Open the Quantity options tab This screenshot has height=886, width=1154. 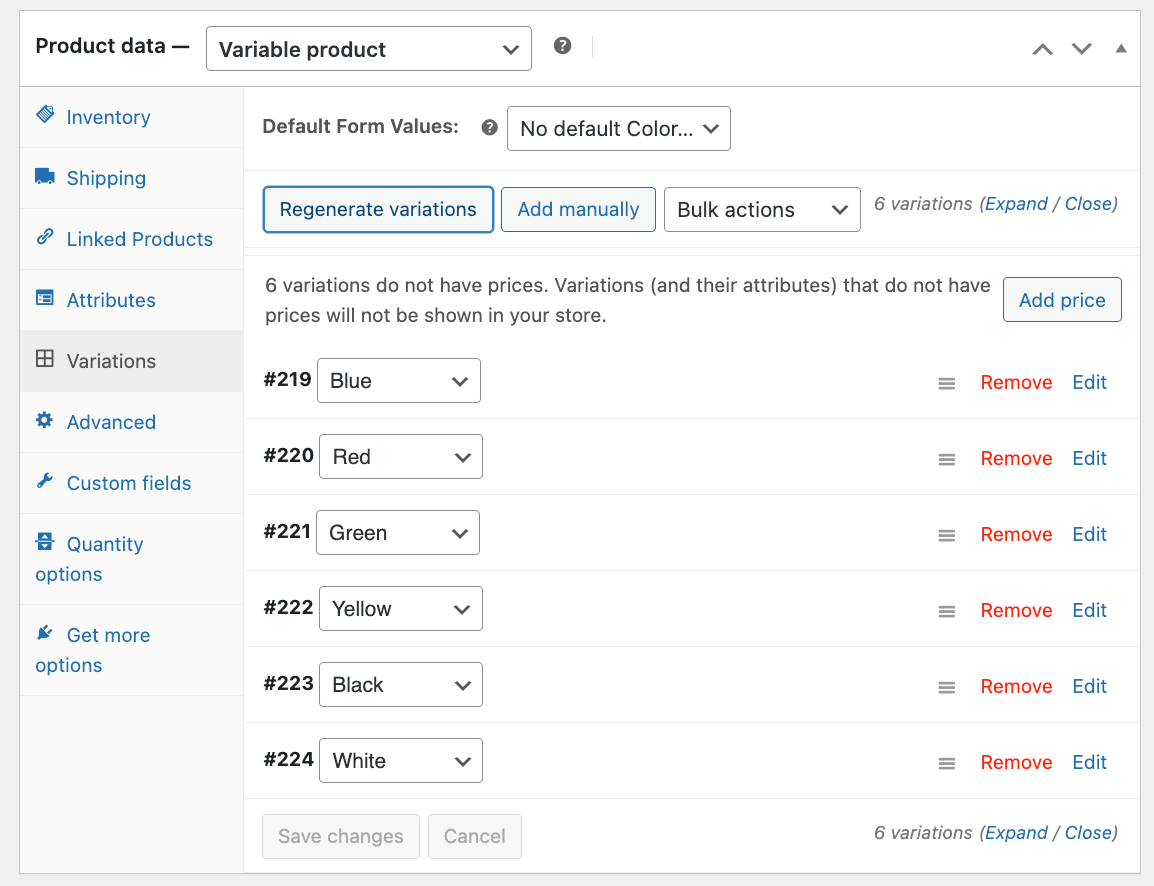pos(132,559)
